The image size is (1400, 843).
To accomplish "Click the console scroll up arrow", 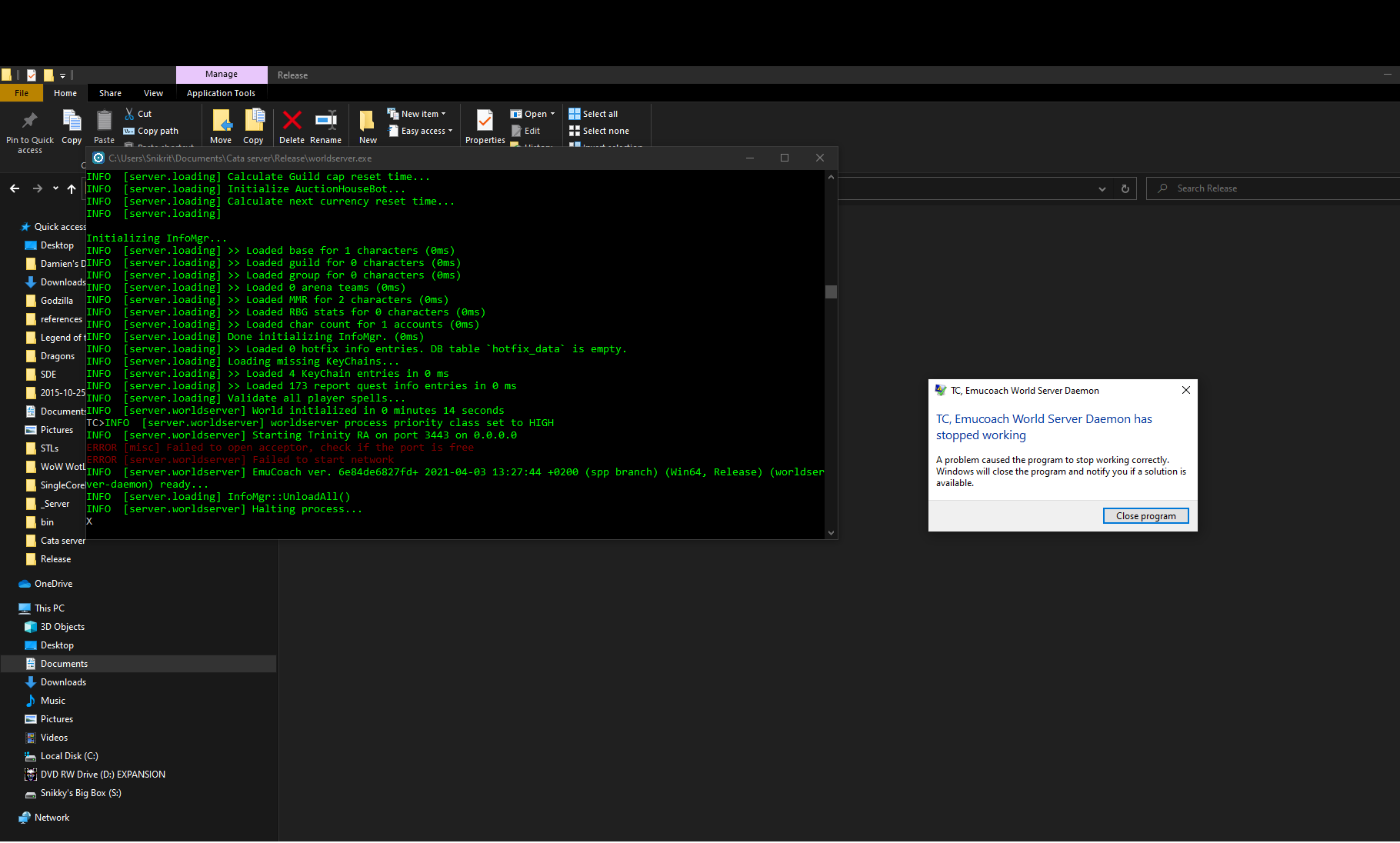I will pos(831,177).
